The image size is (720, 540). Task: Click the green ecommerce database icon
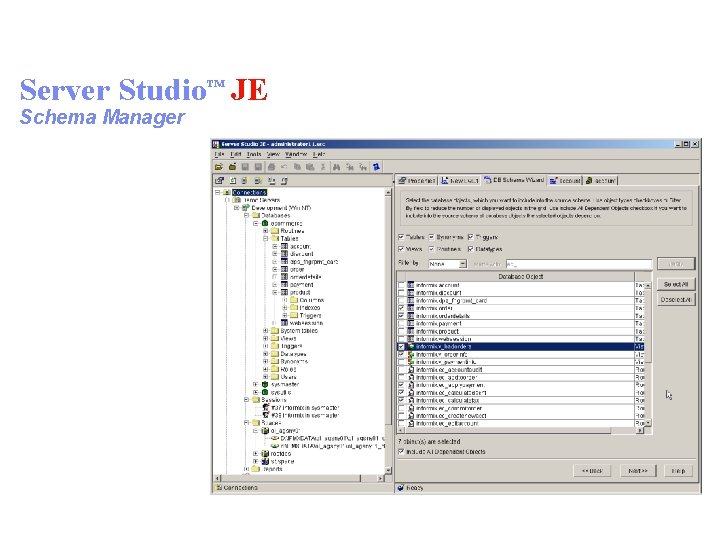pyautogui.click(x=265, y=224)
